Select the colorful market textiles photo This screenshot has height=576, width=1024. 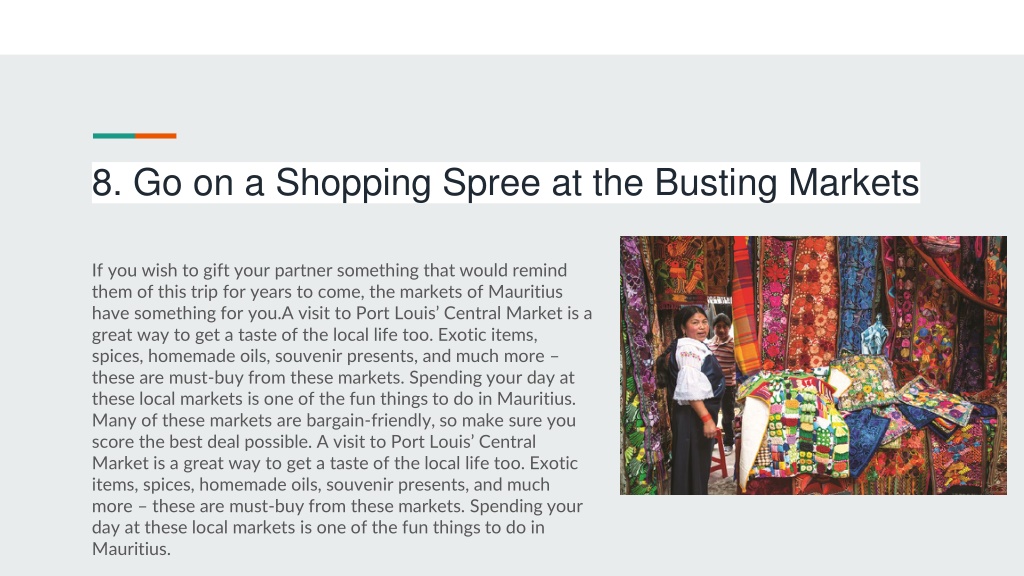[813, 365]
